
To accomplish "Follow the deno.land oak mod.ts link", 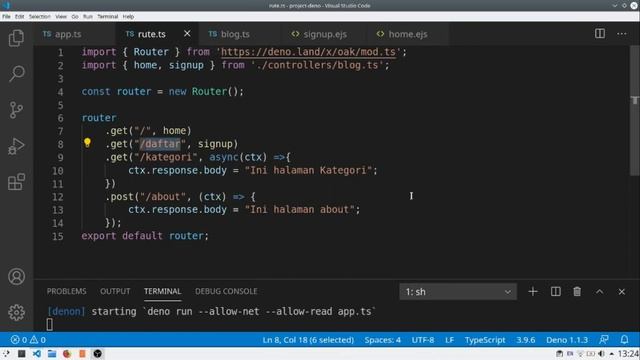I will 308,52.
